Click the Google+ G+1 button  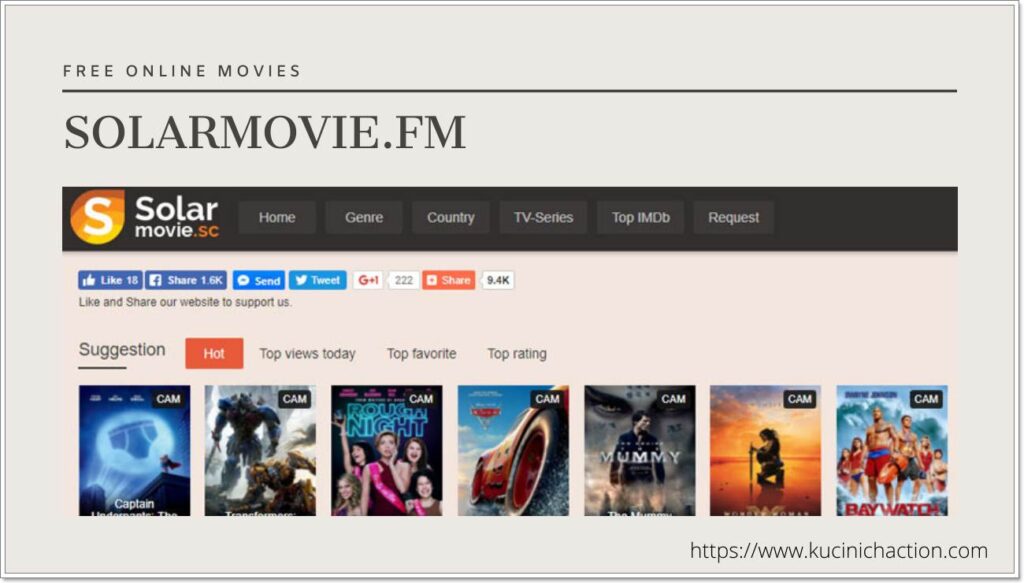tap(368, 280)
